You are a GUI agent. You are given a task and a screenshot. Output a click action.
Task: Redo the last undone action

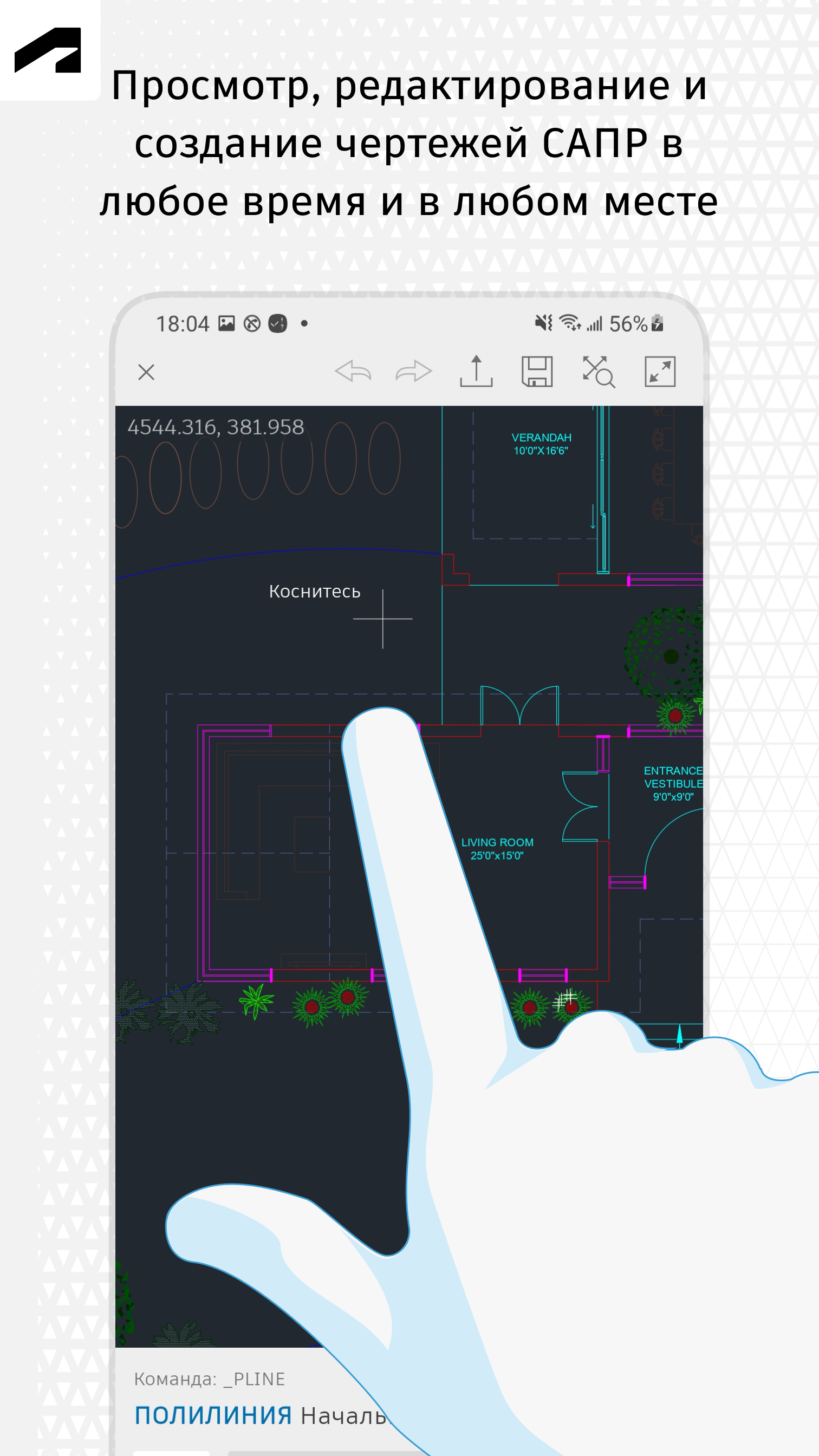click(414, 372)
